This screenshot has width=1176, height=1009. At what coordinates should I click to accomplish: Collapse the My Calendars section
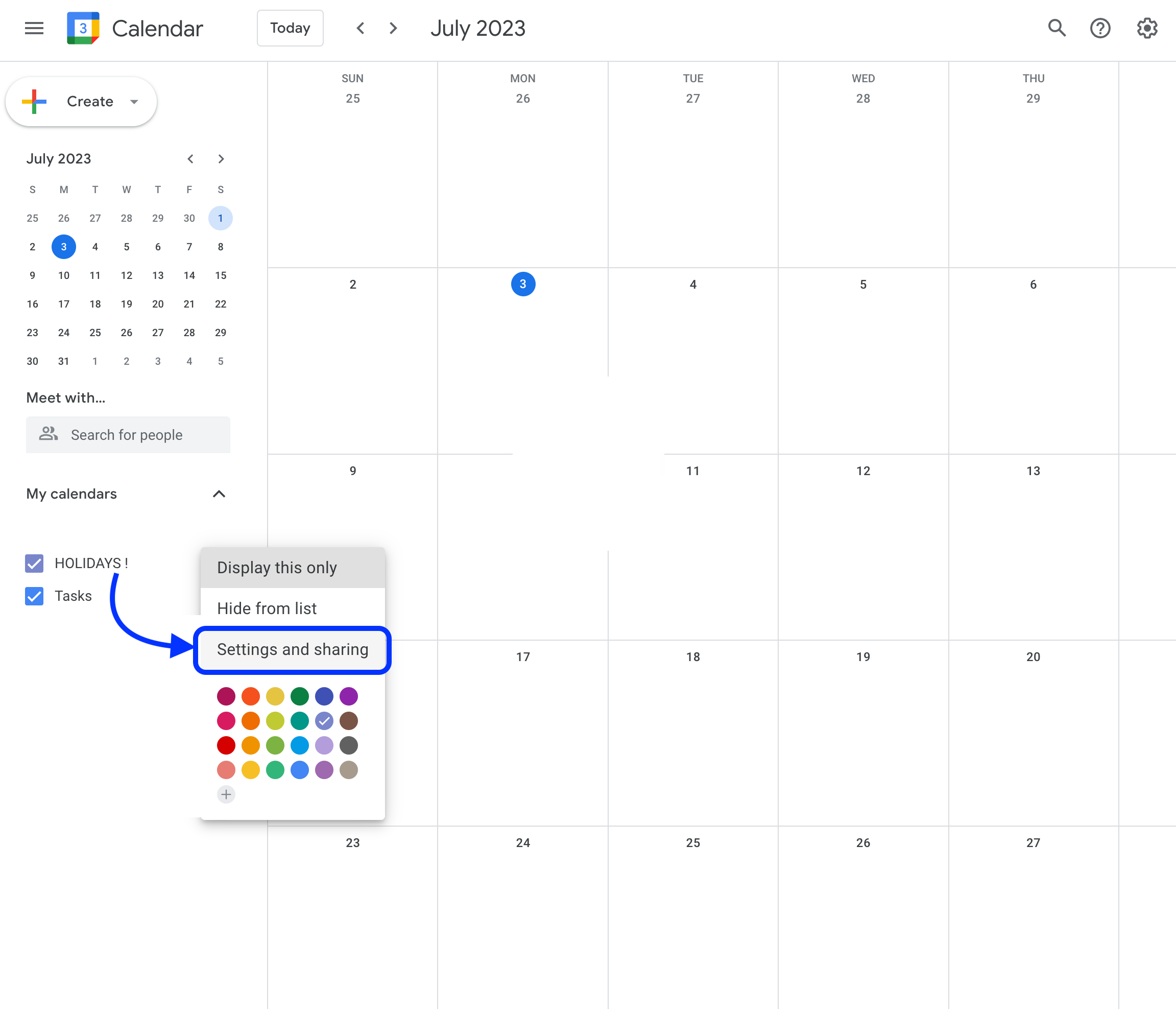219,493
